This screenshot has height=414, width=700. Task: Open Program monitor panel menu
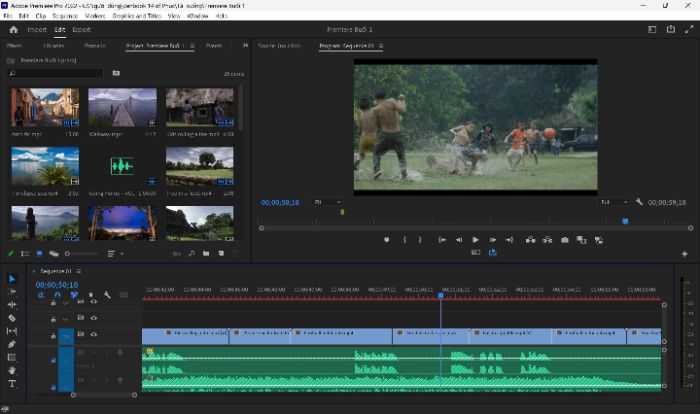click(x=381, y=46)
